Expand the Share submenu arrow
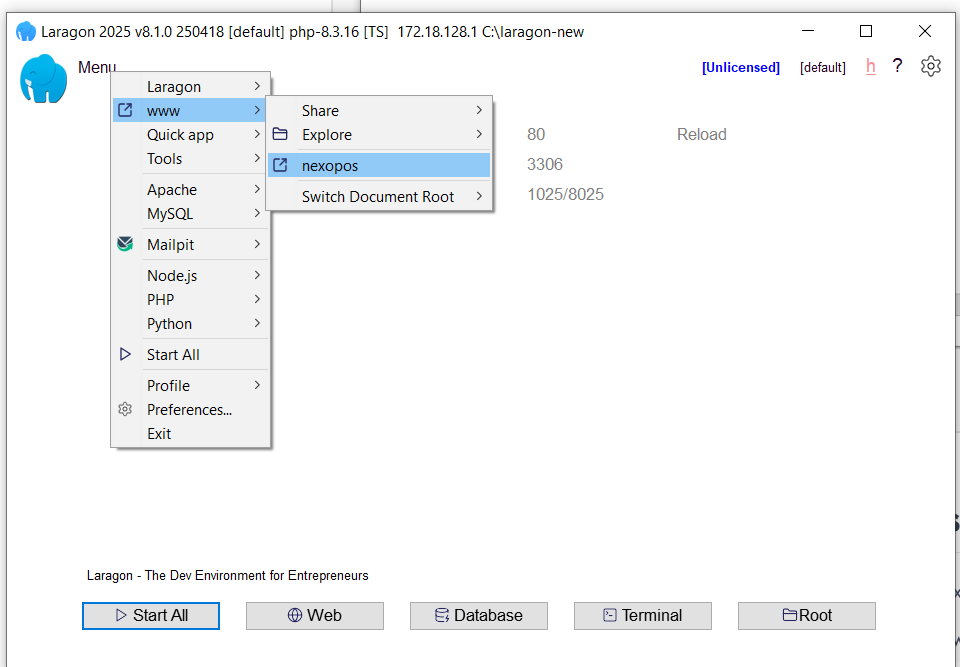This screenshot has height=667, width=960. [x=479, y=110]
